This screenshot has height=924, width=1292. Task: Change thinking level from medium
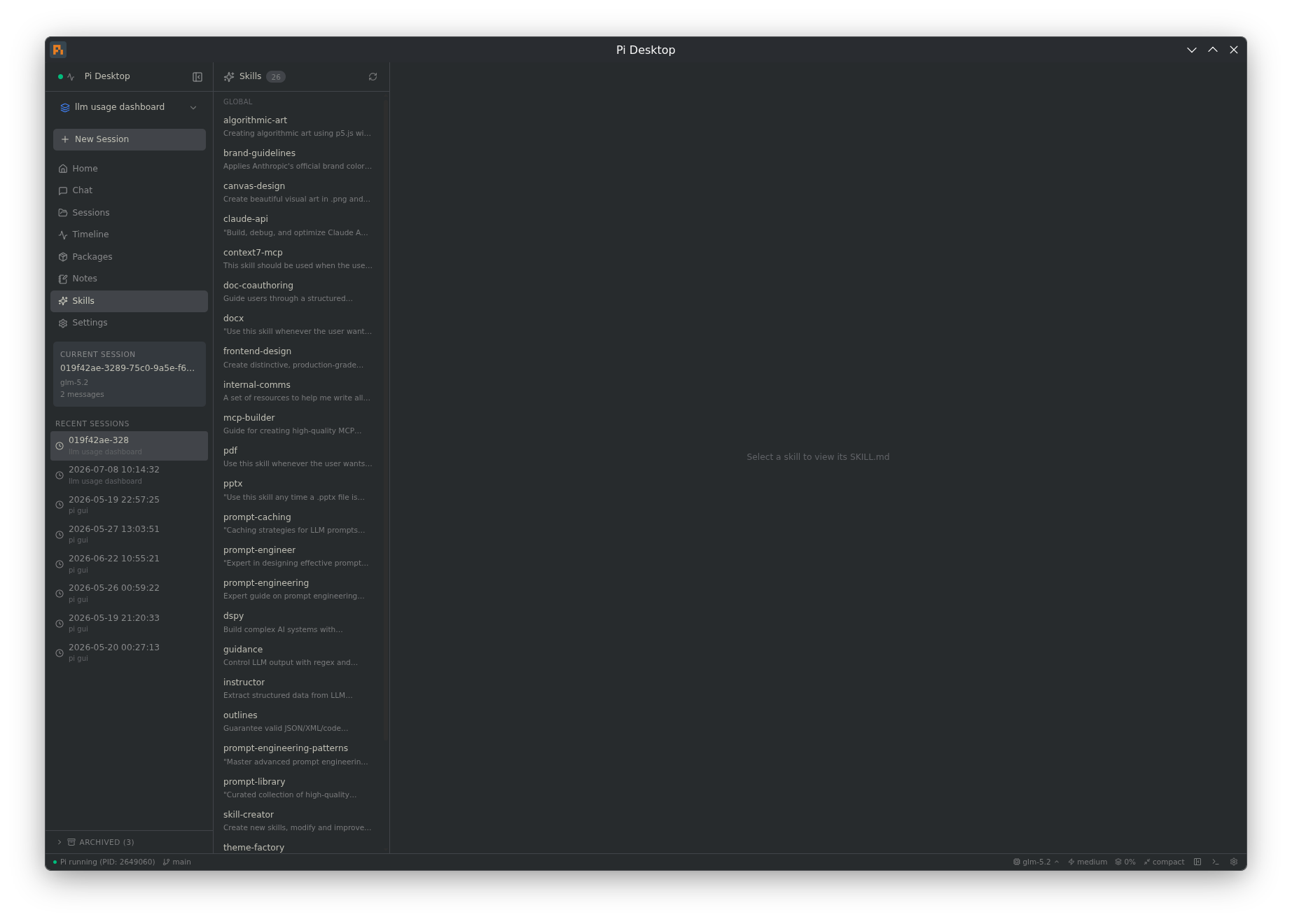[1088, 862]
